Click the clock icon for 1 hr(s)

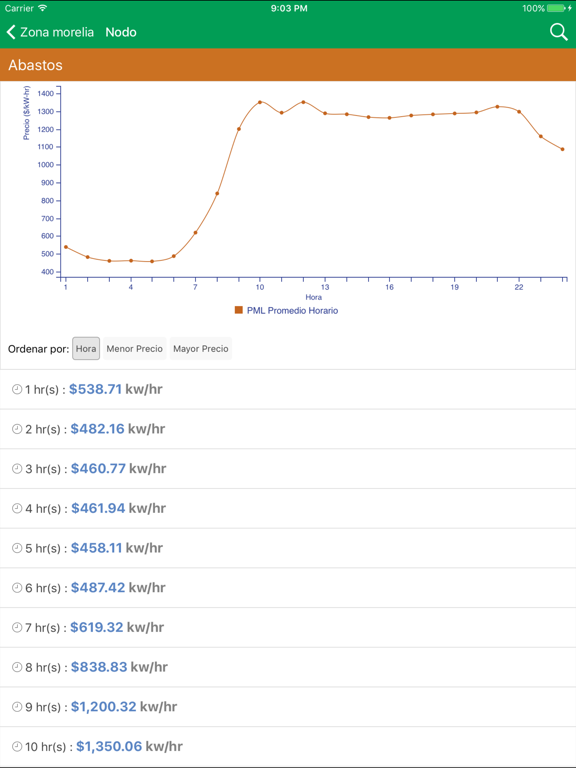[x=17, y=389]
